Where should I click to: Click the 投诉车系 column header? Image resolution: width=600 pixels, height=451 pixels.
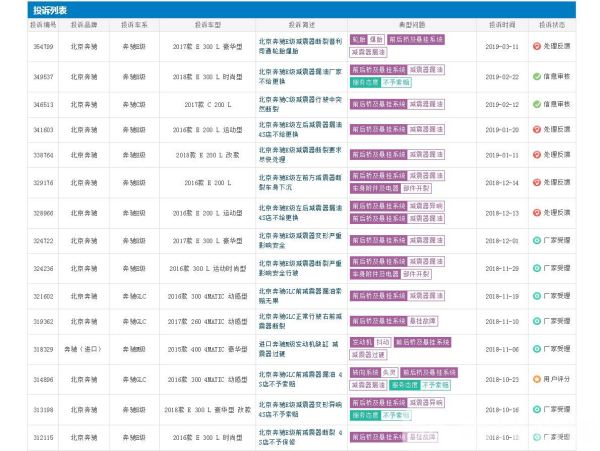point(134,24)
